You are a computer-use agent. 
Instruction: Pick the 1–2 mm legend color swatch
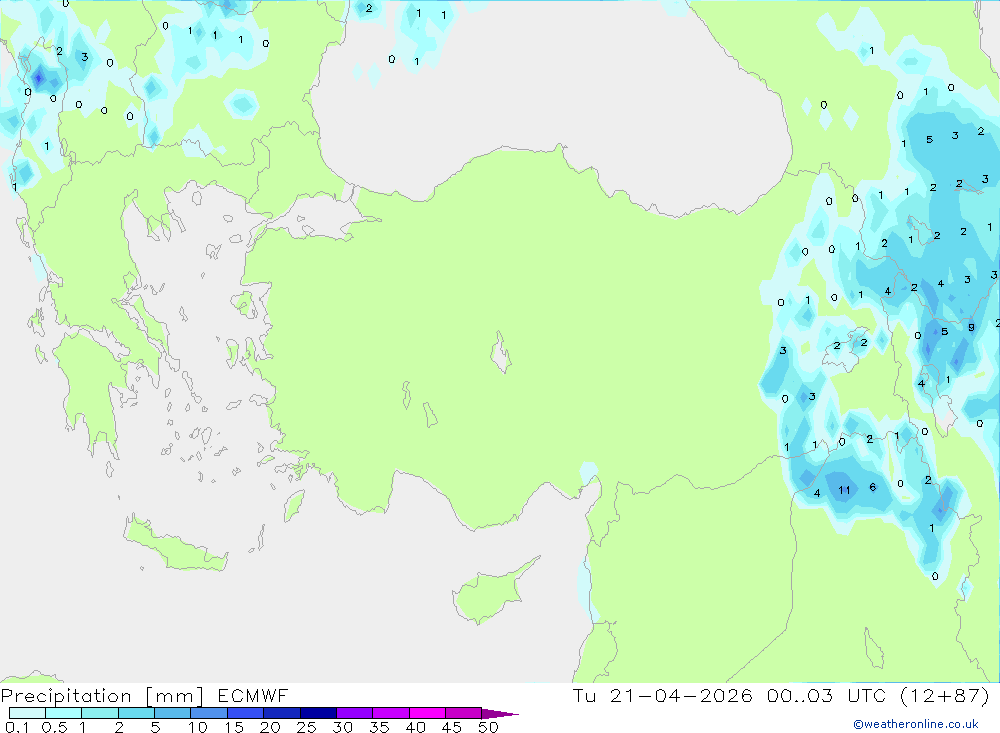pyautogui.click(x=99, y=713)
